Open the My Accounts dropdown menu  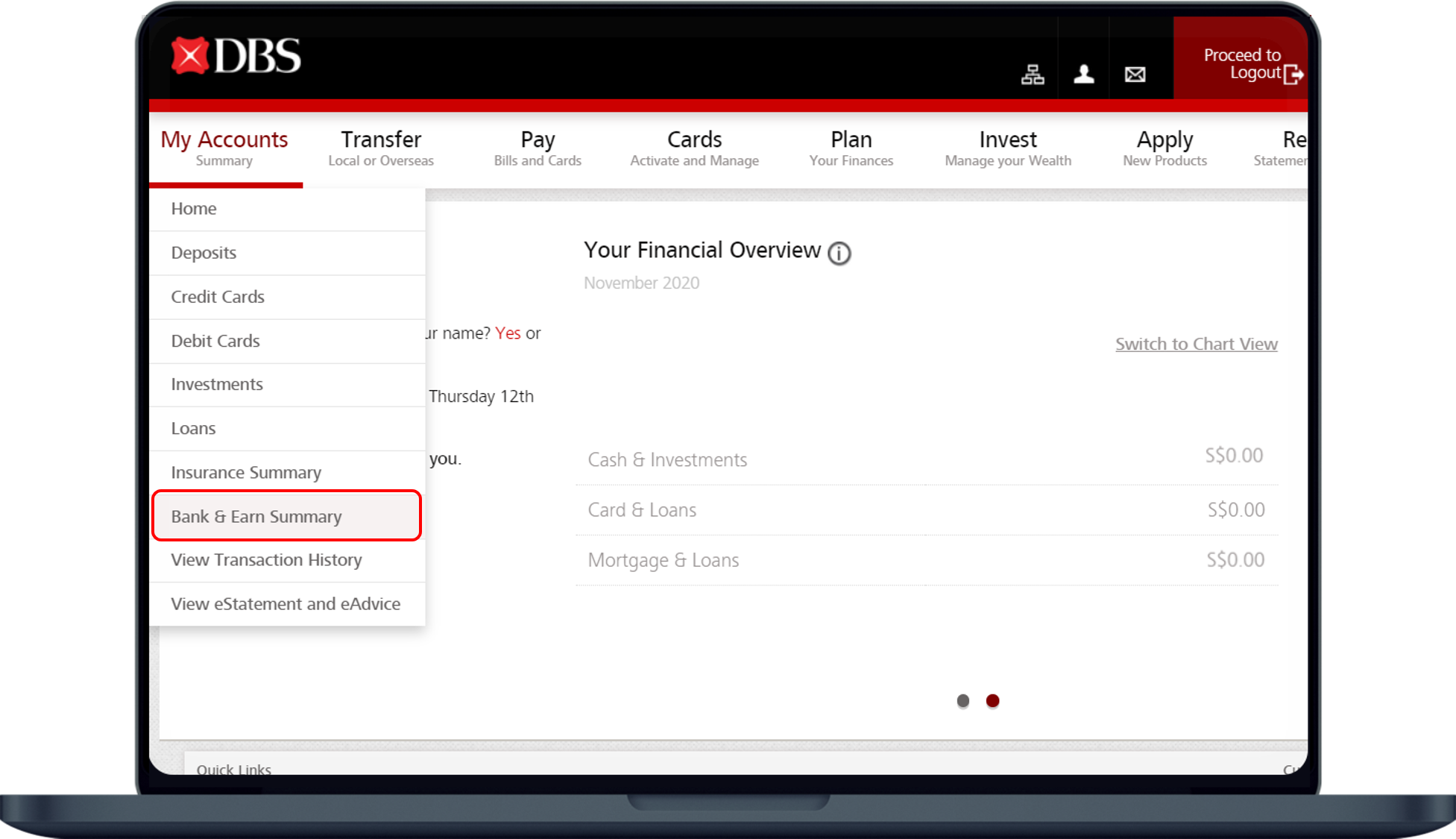click(224, 148)
